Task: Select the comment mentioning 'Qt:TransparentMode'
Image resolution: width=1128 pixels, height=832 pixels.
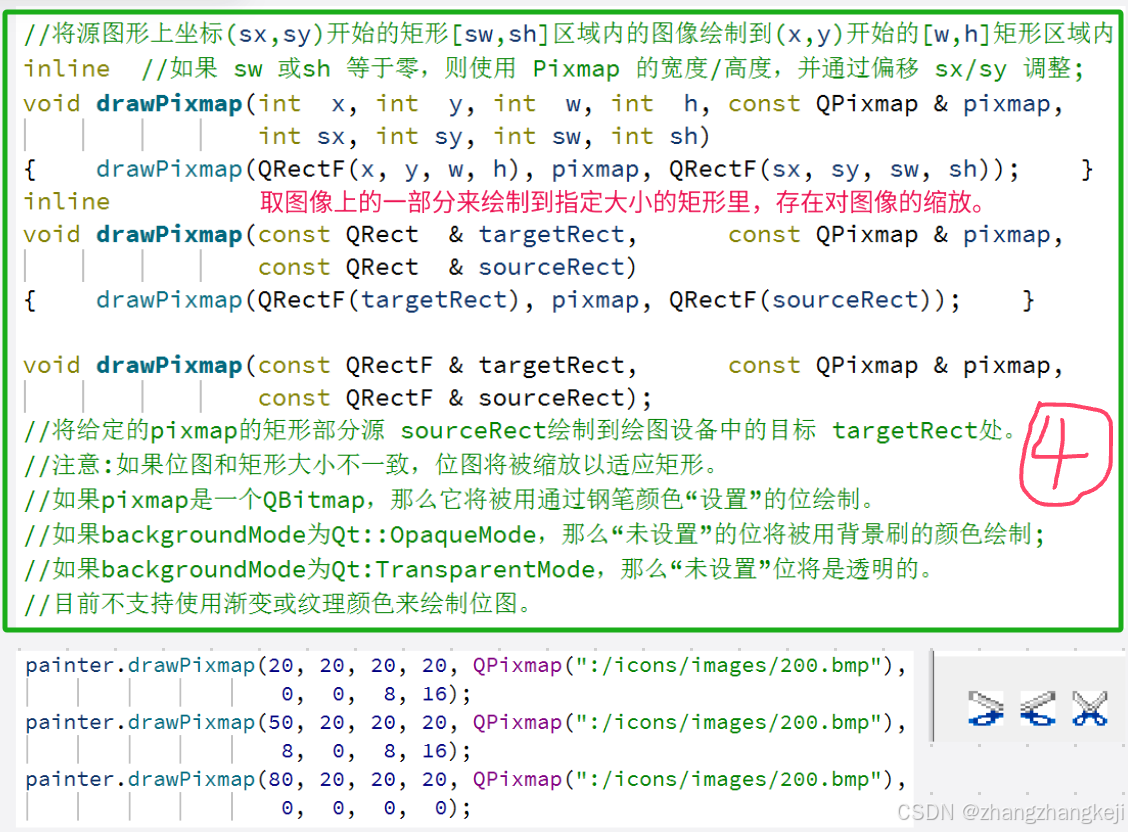Action: tap(479, 570)
